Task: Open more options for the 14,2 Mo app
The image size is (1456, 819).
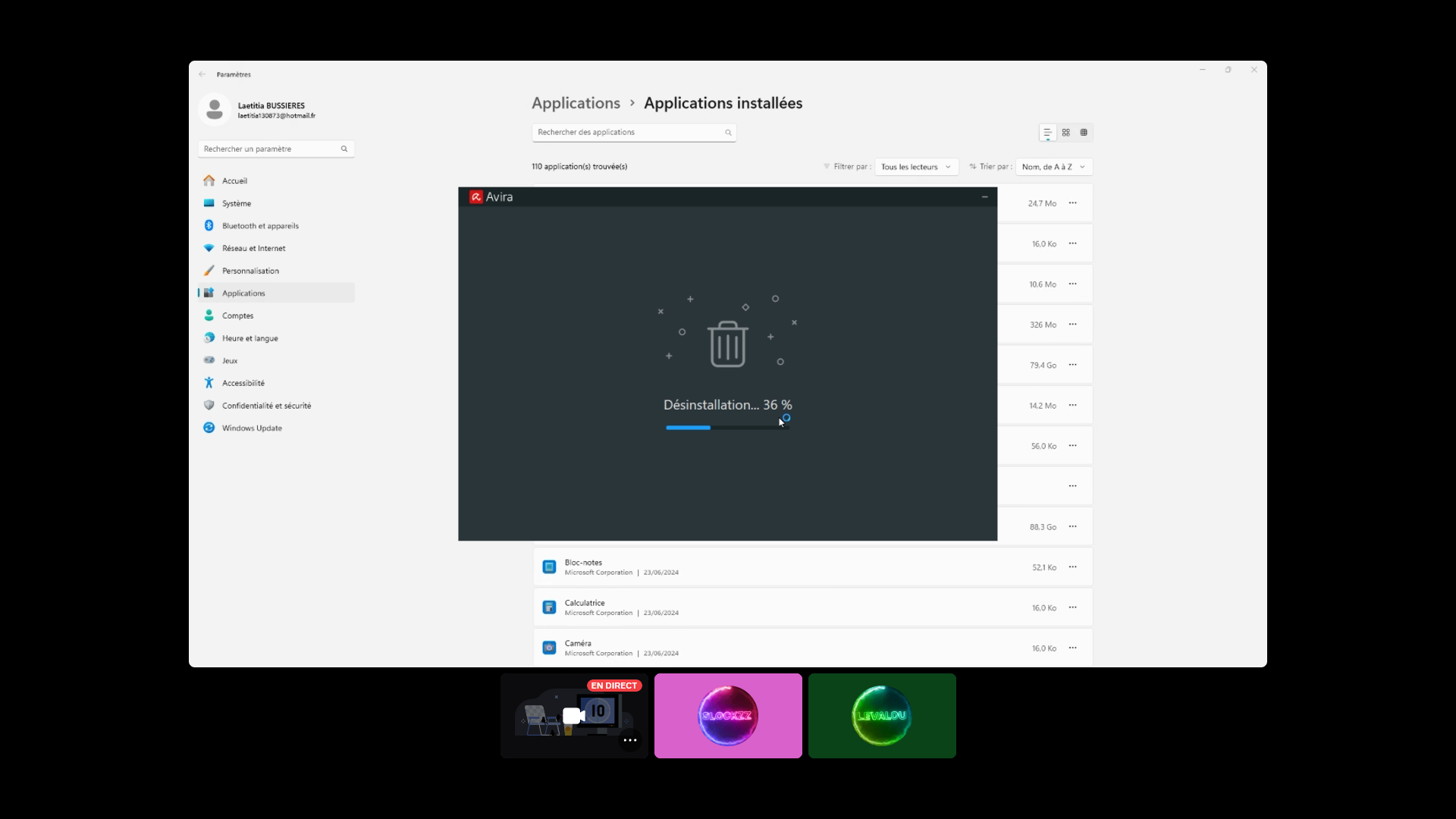Action: click(1073, 406)
